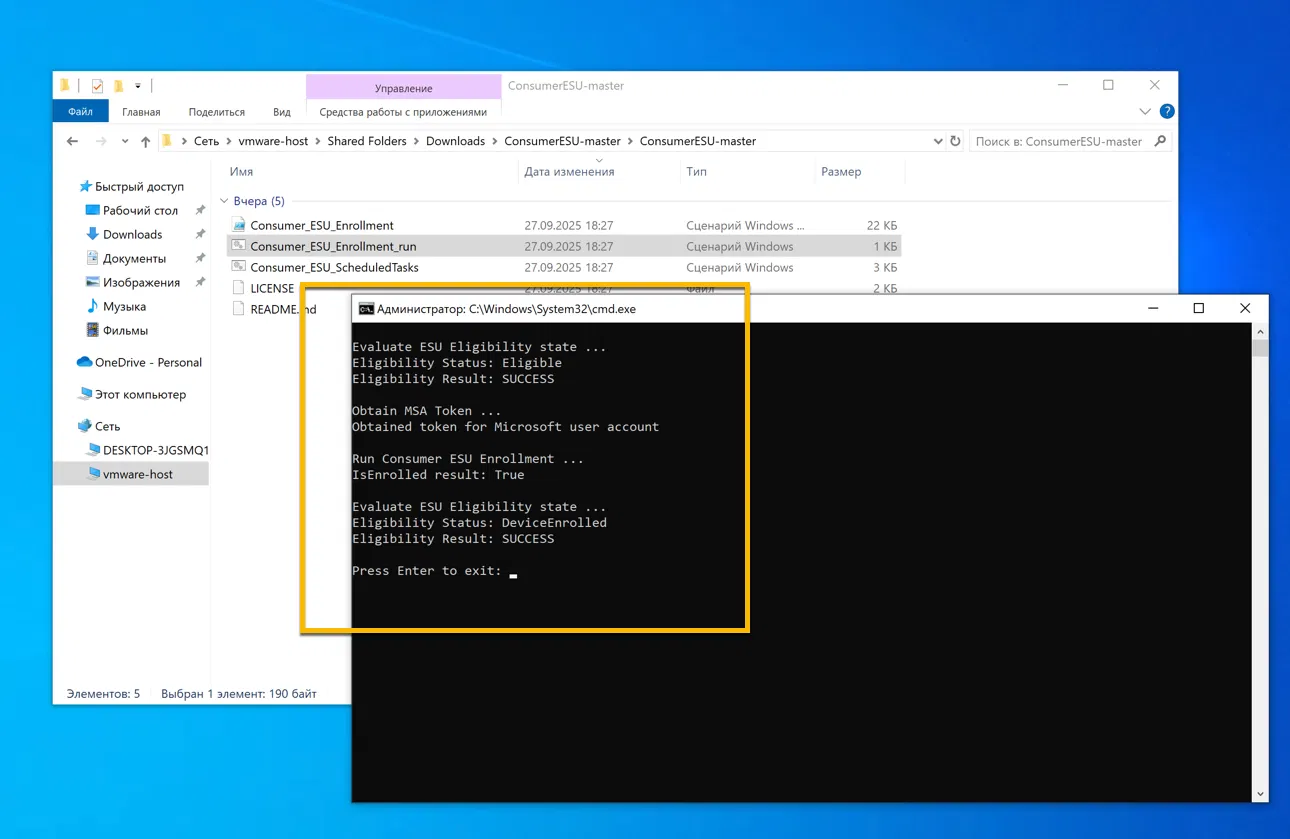Click the Consumer_ESU_ScheduledTasks script file icon
Viewport: 1290px width, 839px height.
click(239, 267)
